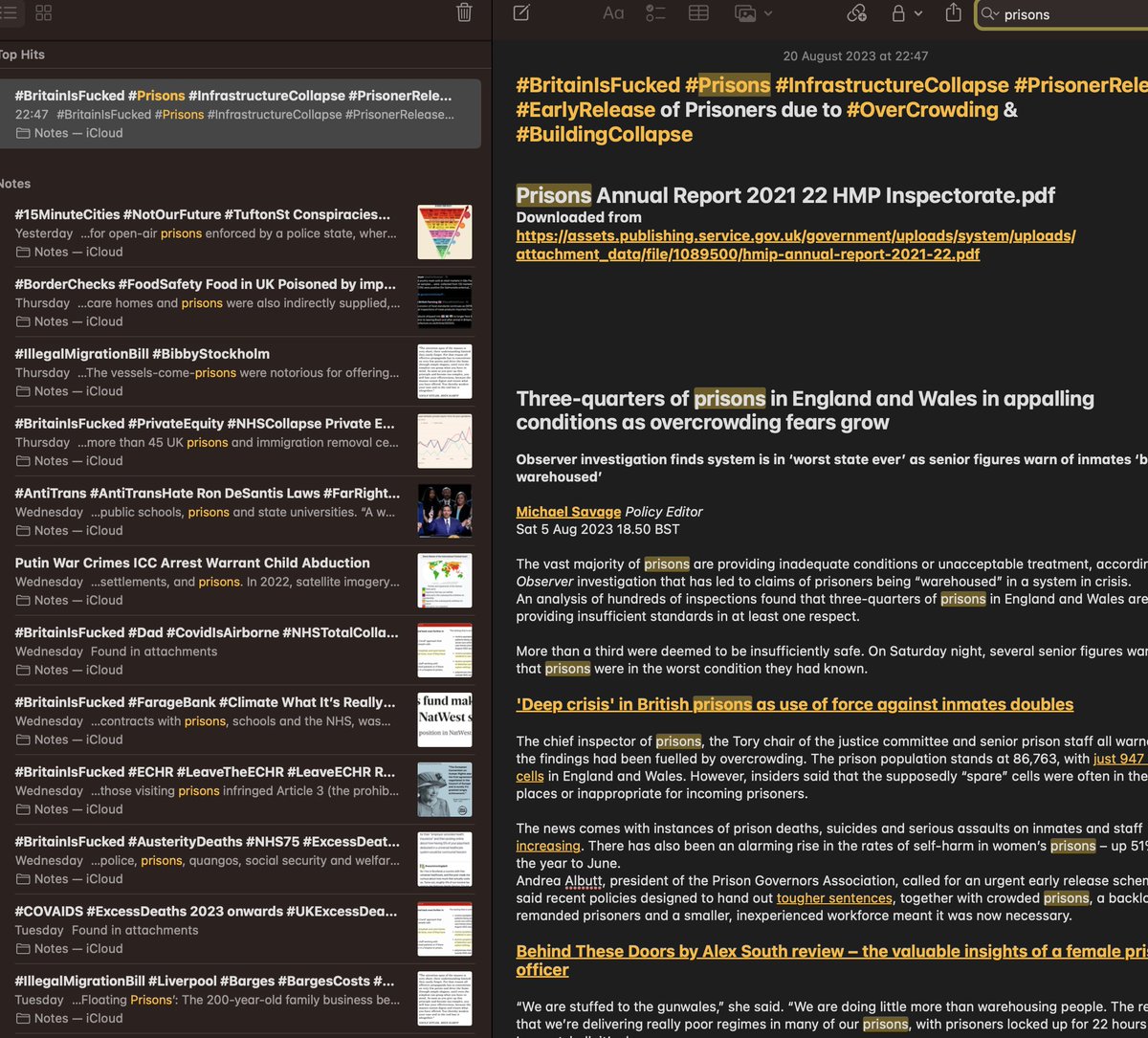Follow the 'just 947' link

pos(1119,759)
